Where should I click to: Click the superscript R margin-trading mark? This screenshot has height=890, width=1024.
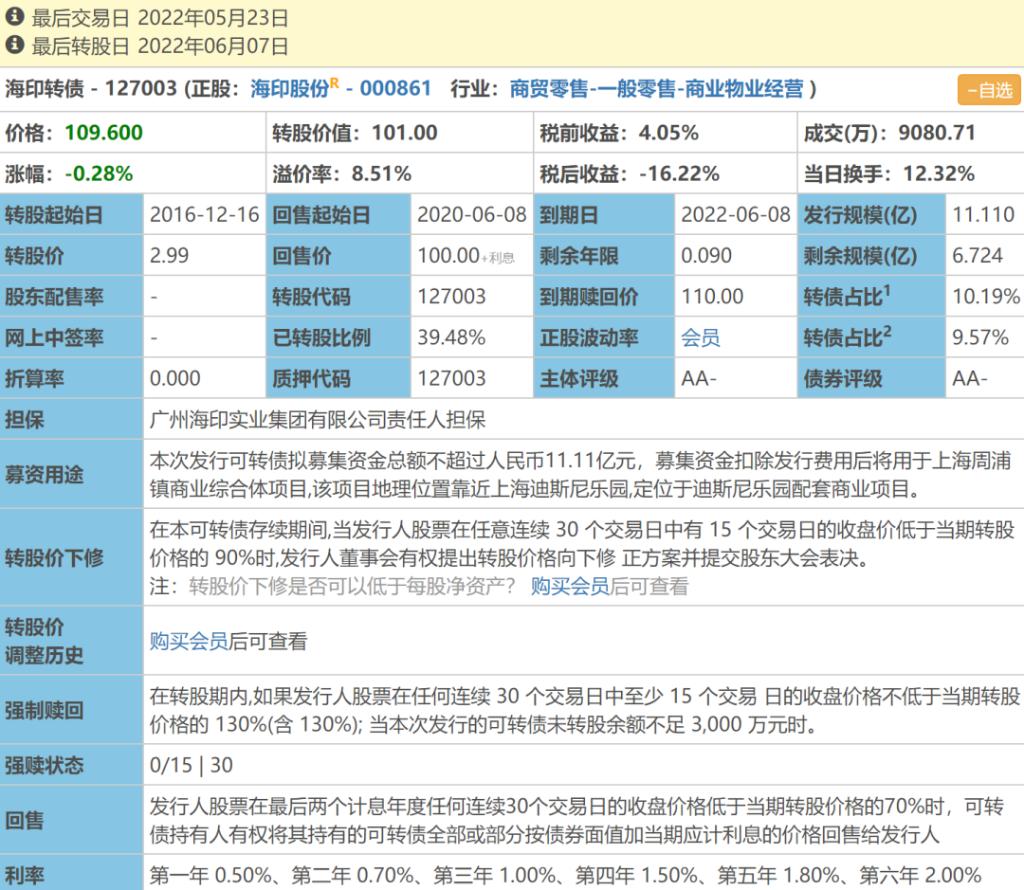[x=337, y=84]
